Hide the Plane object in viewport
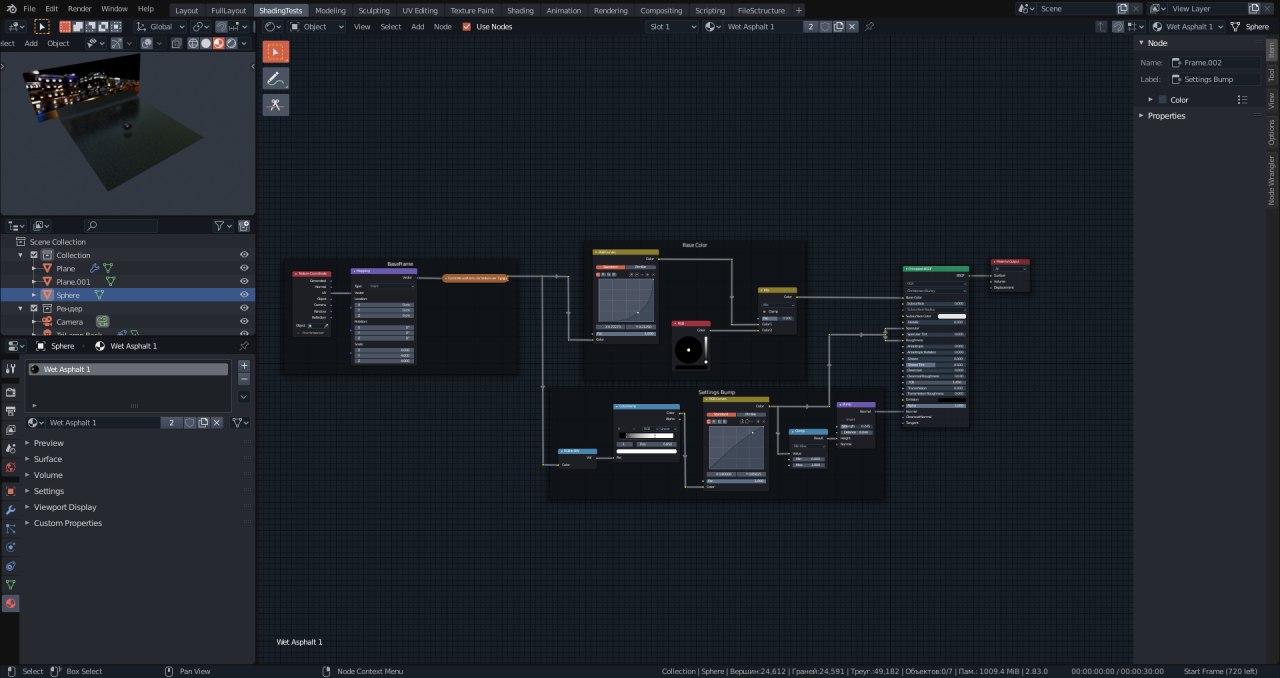The height and width of the screenshot is (678, 1280). [244, 269]
